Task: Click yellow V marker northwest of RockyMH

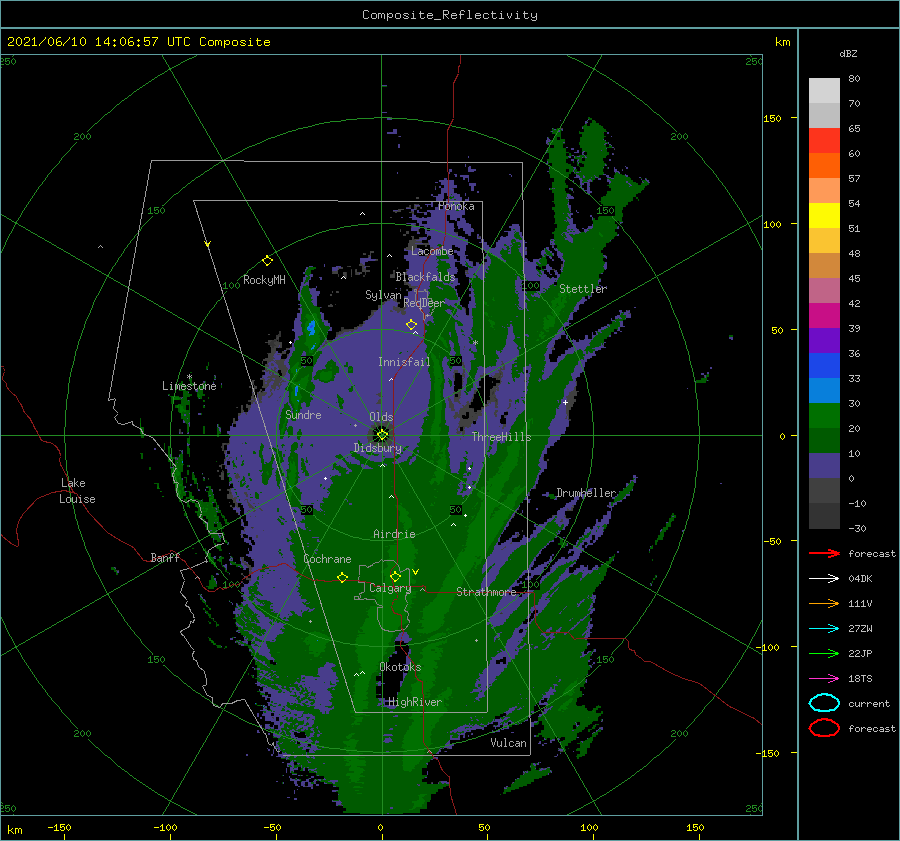Action: pyautogui.click(x=208, y=244)
